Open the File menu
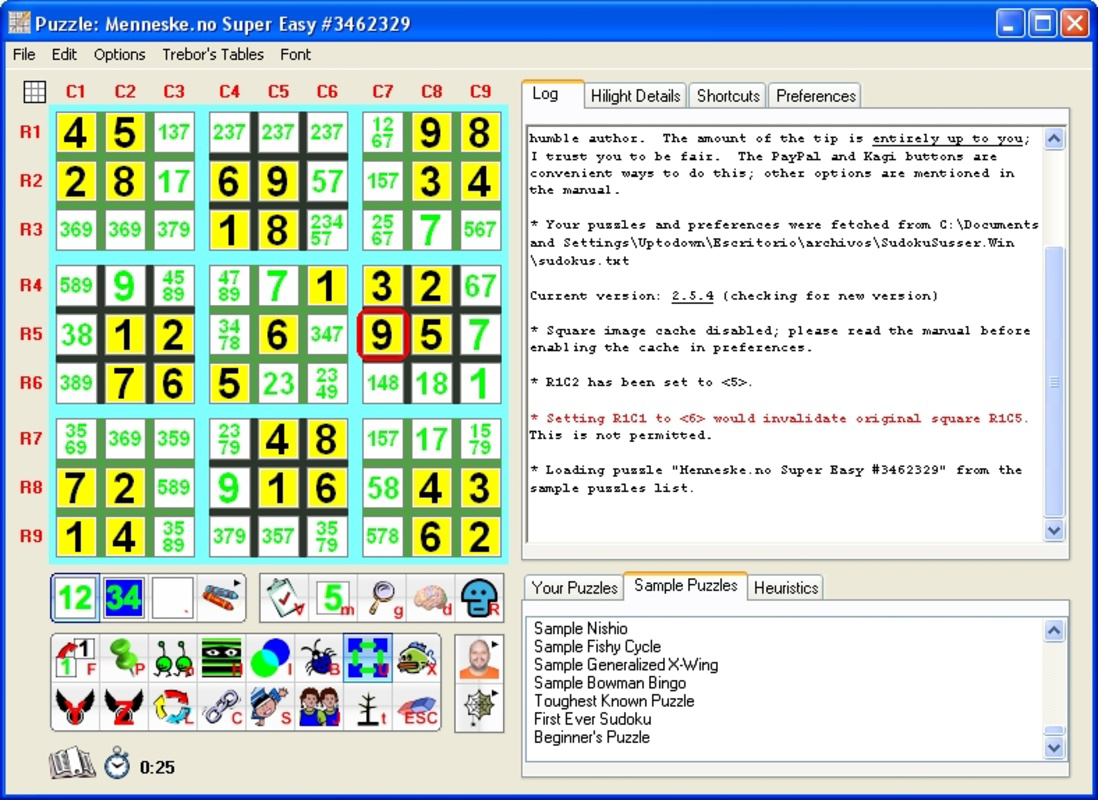Image resolution: width=1098 pixels, height=800 pixels. (x=24, y=55)
